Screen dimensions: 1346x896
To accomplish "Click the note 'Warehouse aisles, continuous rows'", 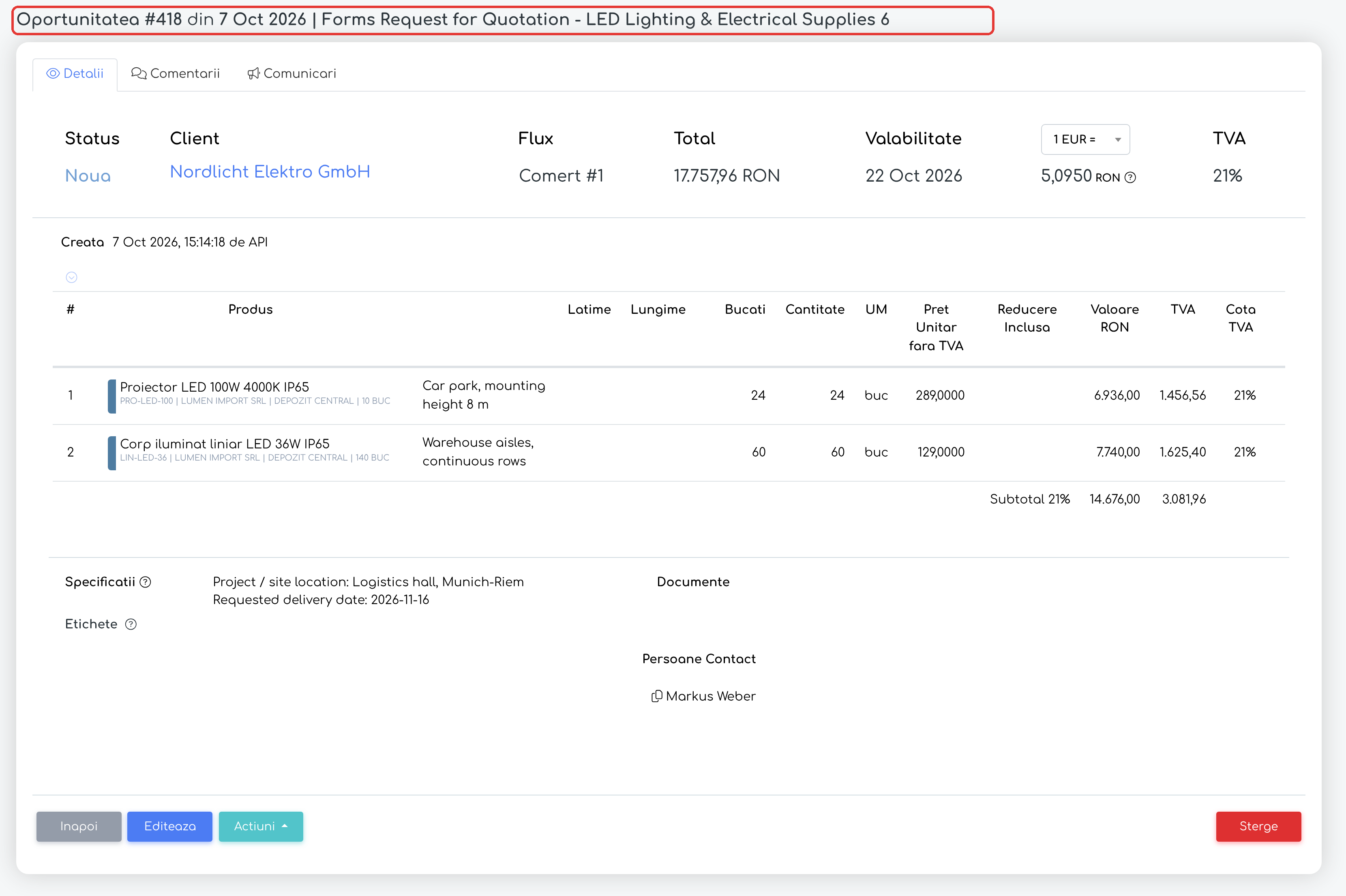I will click(x=478, y=451).
